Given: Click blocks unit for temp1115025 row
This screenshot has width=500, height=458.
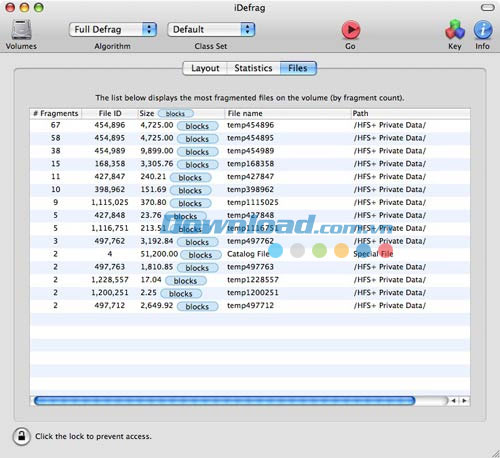Looking at the screenshot, I should pyautogui.click(x=190, y=203).
